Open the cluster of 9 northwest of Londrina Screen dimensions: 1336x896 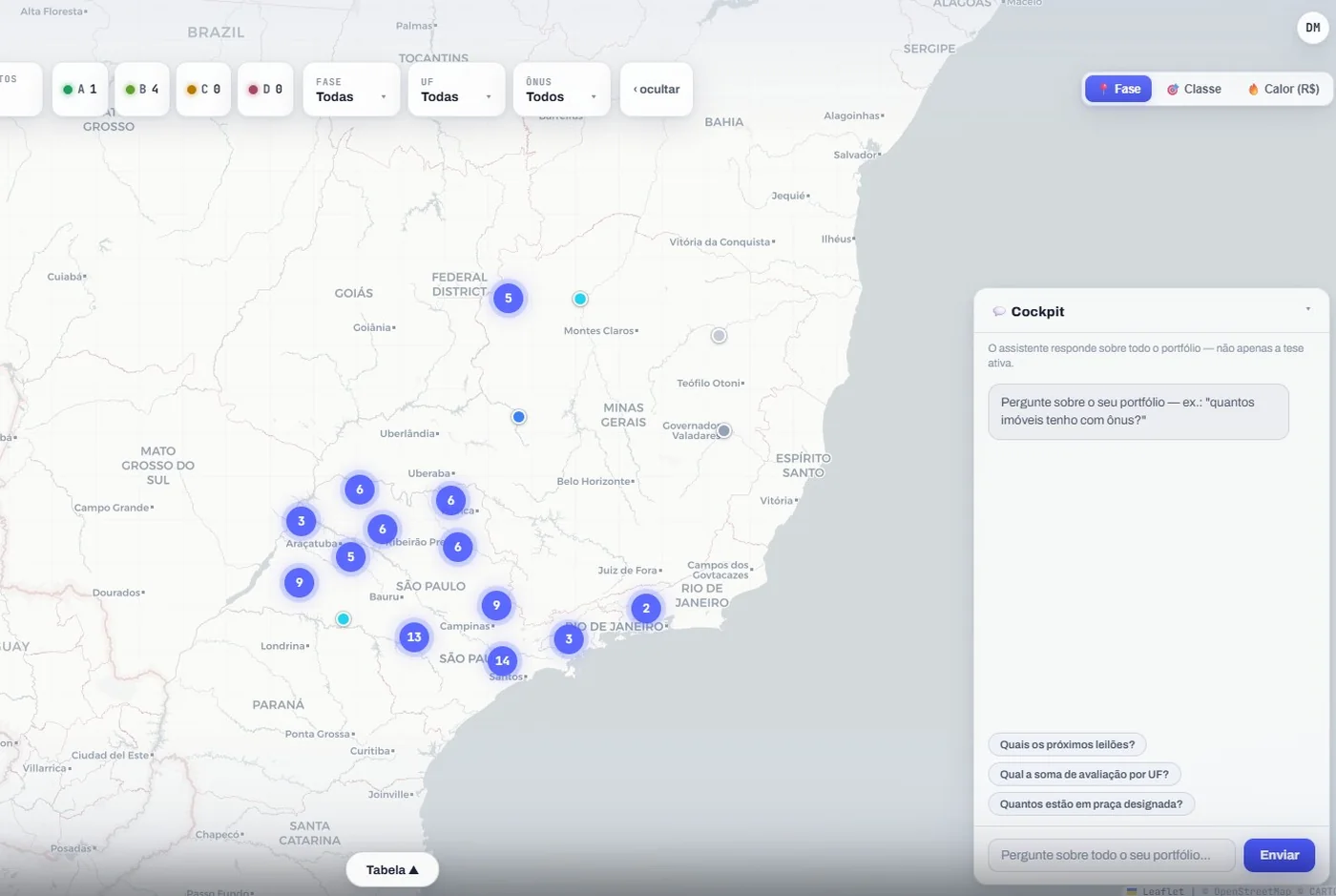[x=300, y=582]
